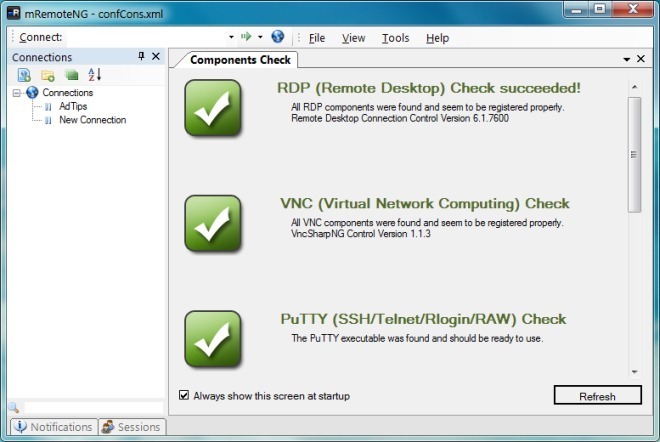Click the vertical scrollbar thumb
Screen dimensions: 660x442
point(634,154)
